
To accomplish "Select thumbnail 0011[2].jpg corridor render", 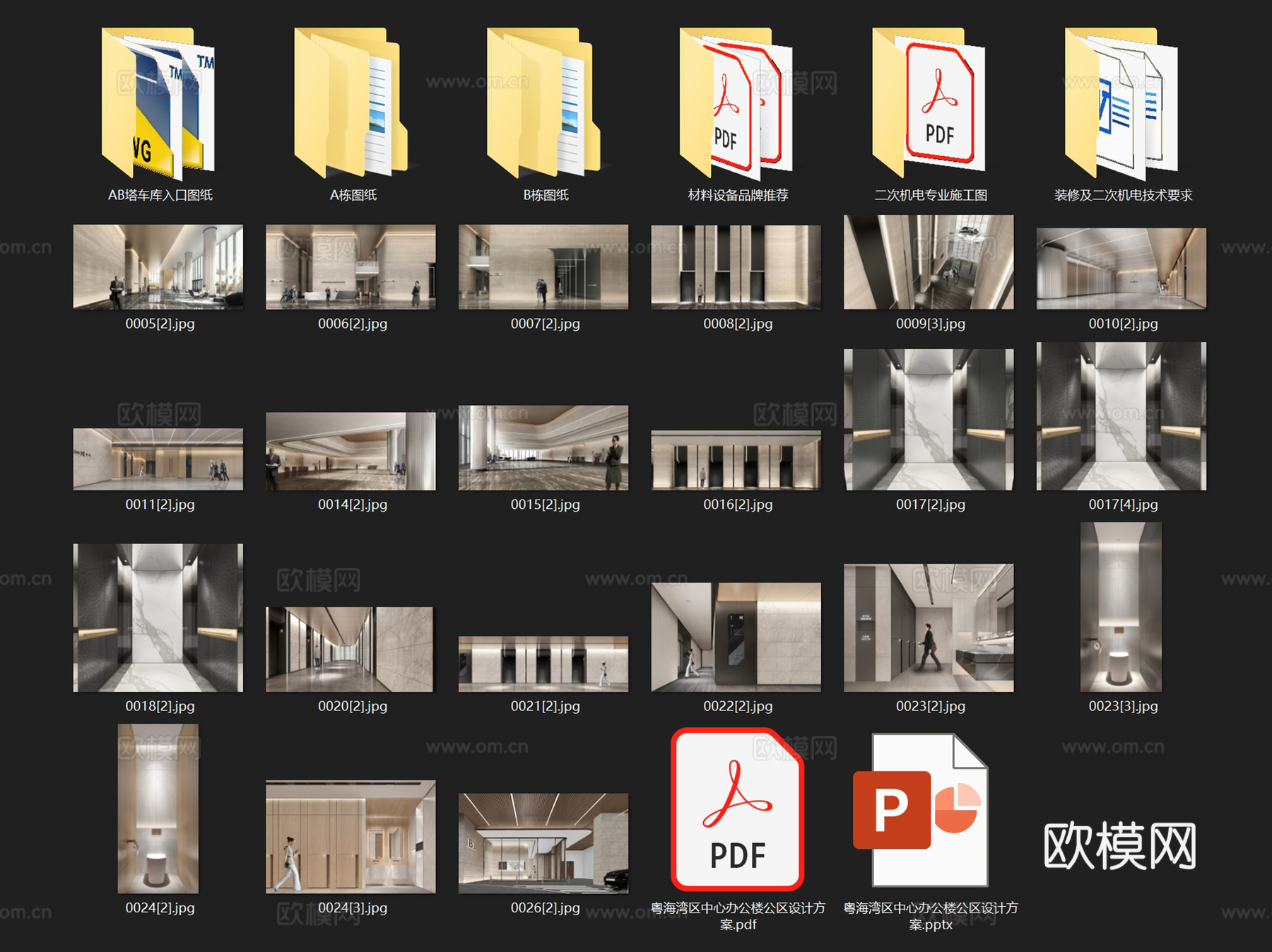I will (x=158, y=459).
